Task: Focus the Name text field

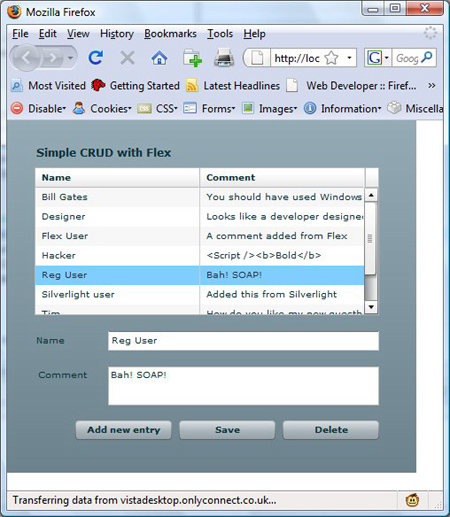Action: 243,341
